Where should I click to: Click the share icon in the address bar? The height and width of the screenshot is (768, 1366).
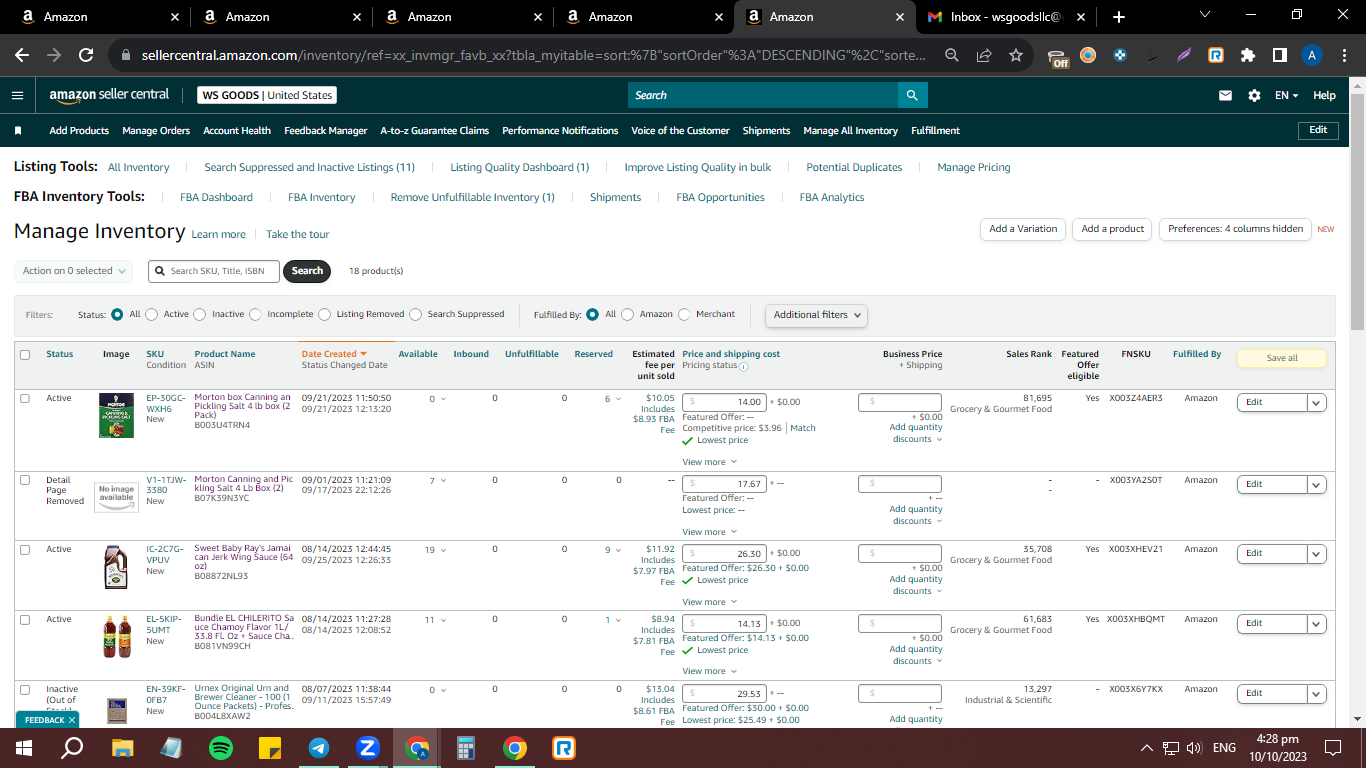click(x=984, y=56)
